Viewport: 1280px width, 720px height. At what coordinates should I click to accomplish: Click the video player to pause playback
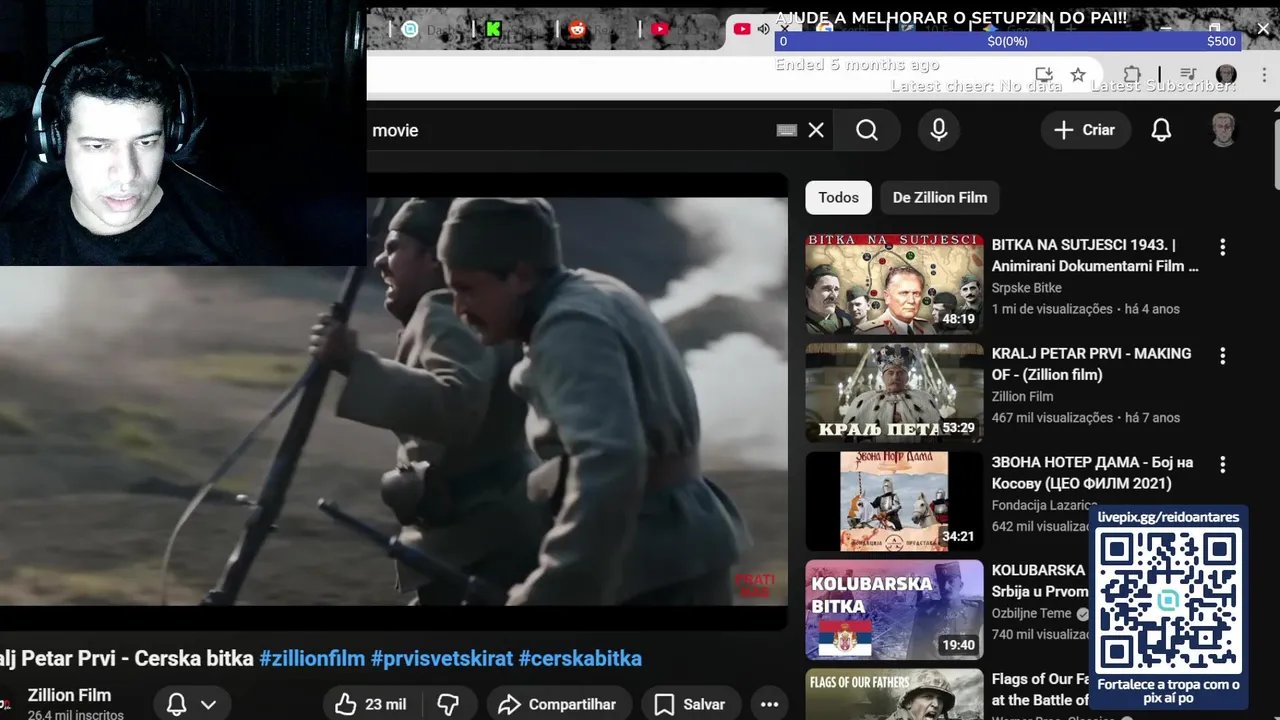tap(394, 400)
